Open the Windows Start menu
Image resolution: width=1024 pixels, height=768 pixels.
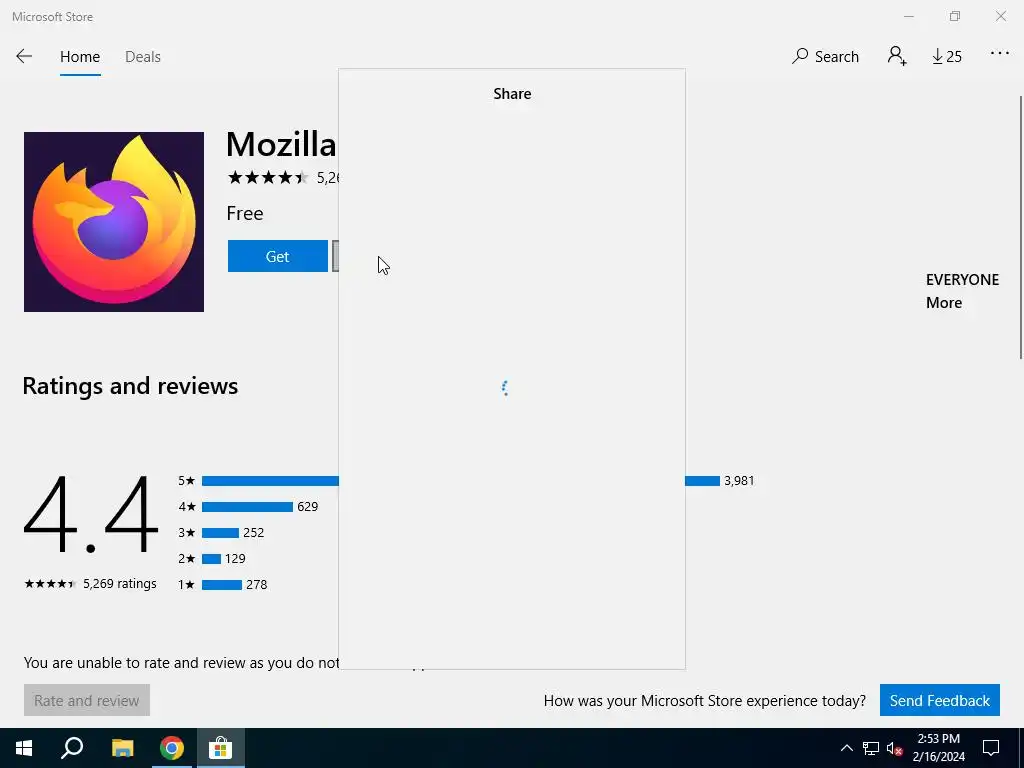coord(24,748)
